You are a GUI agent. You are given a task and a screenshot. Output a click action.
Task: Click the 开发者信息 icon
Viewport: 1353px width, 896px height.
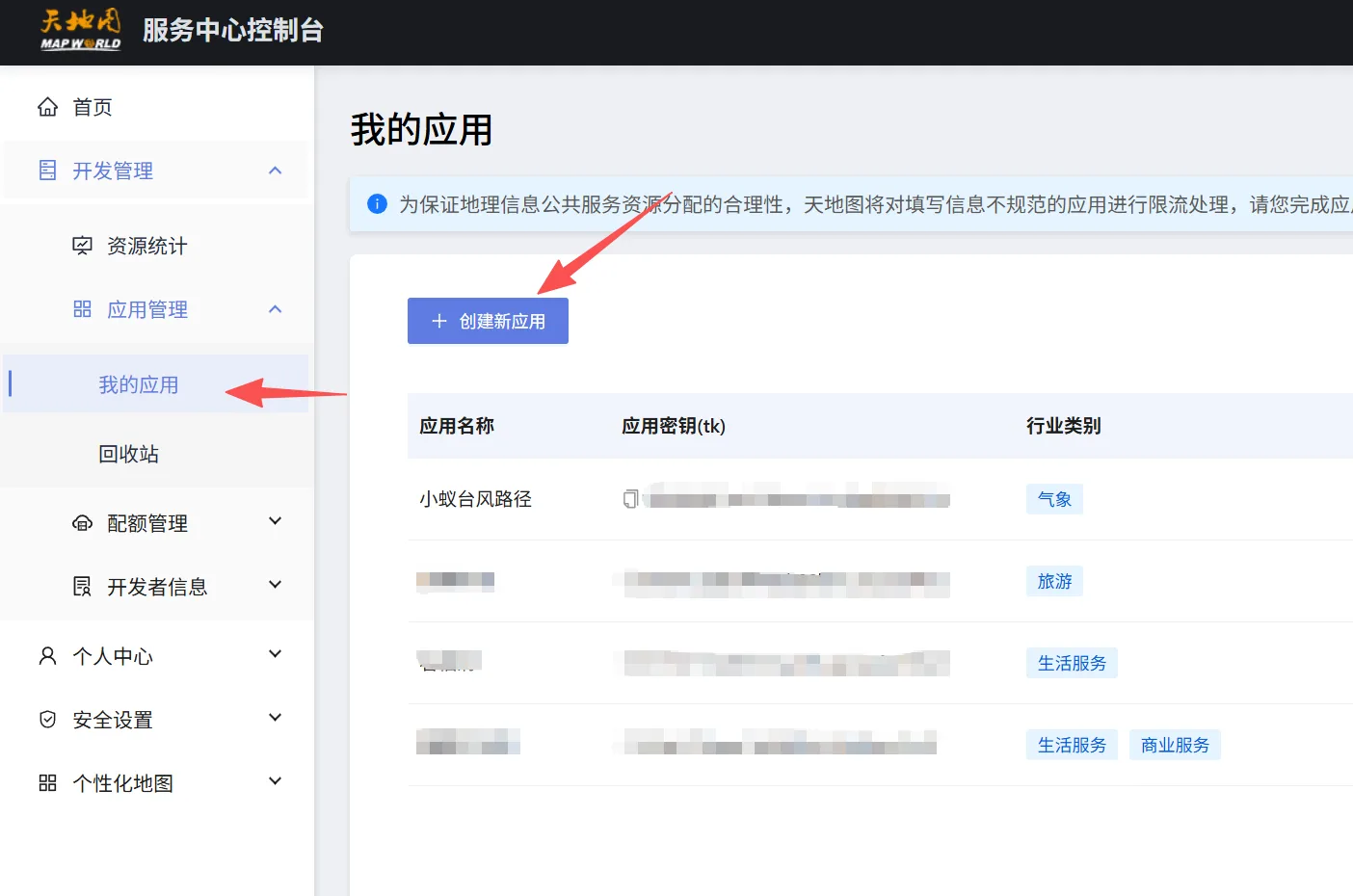[83, 587]
